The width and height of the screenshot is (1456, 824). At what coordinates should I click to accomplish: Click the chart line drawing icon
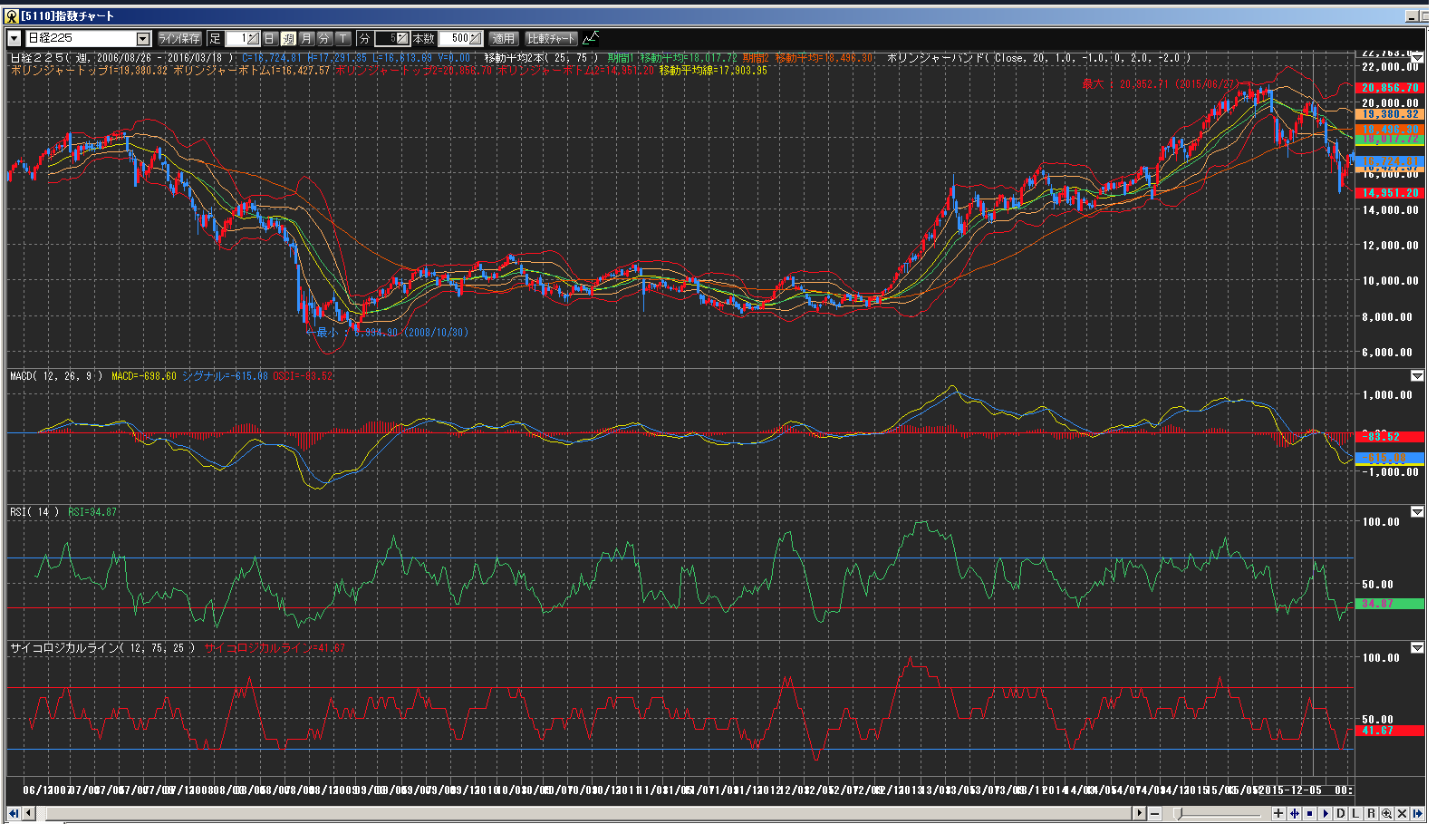tap(591, 38)
